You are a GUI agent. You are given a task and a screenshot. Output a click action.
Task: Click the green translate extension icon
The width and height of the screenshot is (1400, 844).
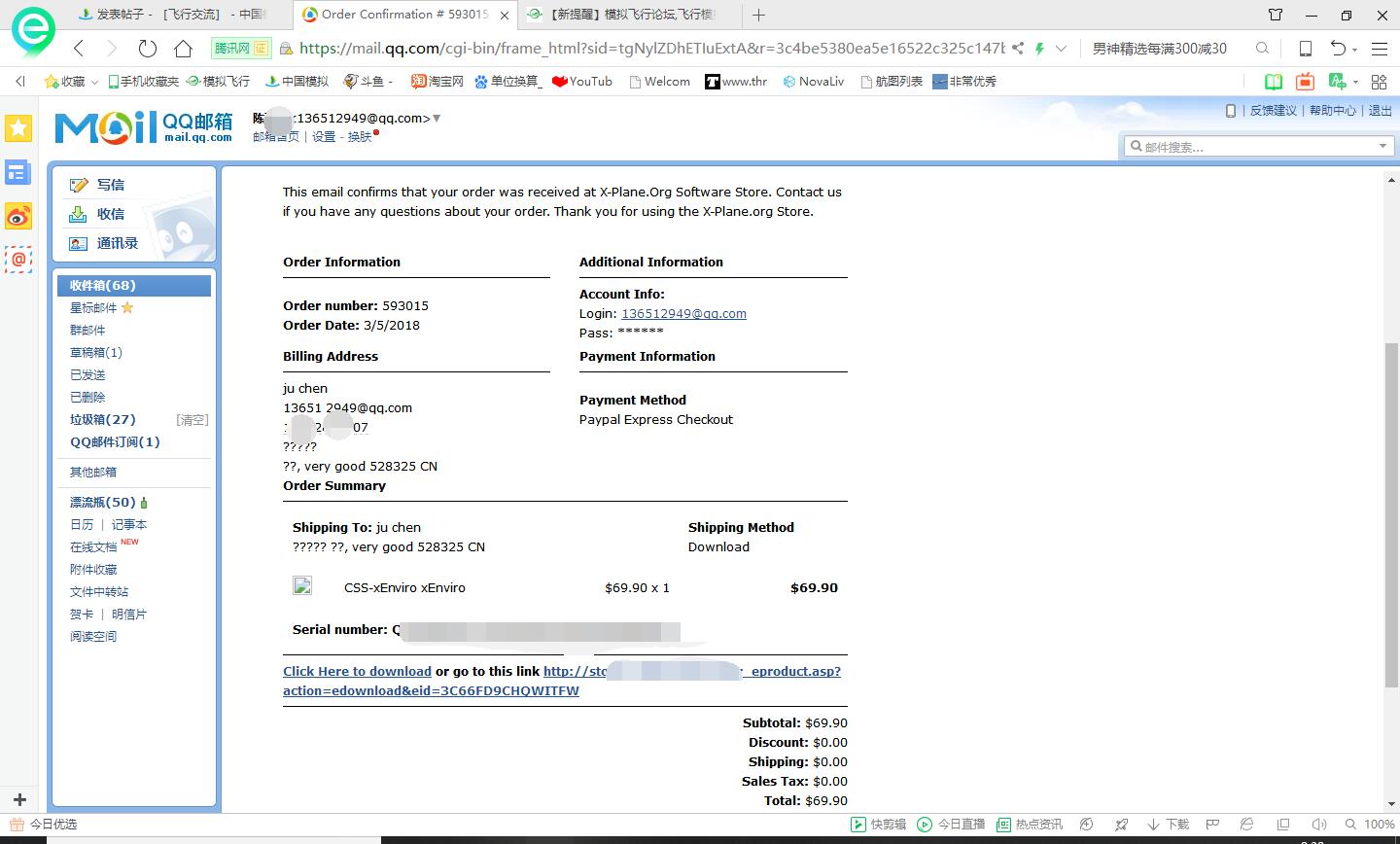(1338, 82)
